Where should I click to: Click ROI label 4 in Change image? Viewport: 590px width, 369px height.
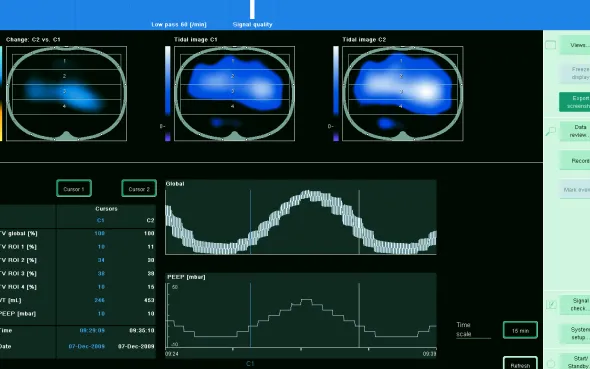pos(64,106)
